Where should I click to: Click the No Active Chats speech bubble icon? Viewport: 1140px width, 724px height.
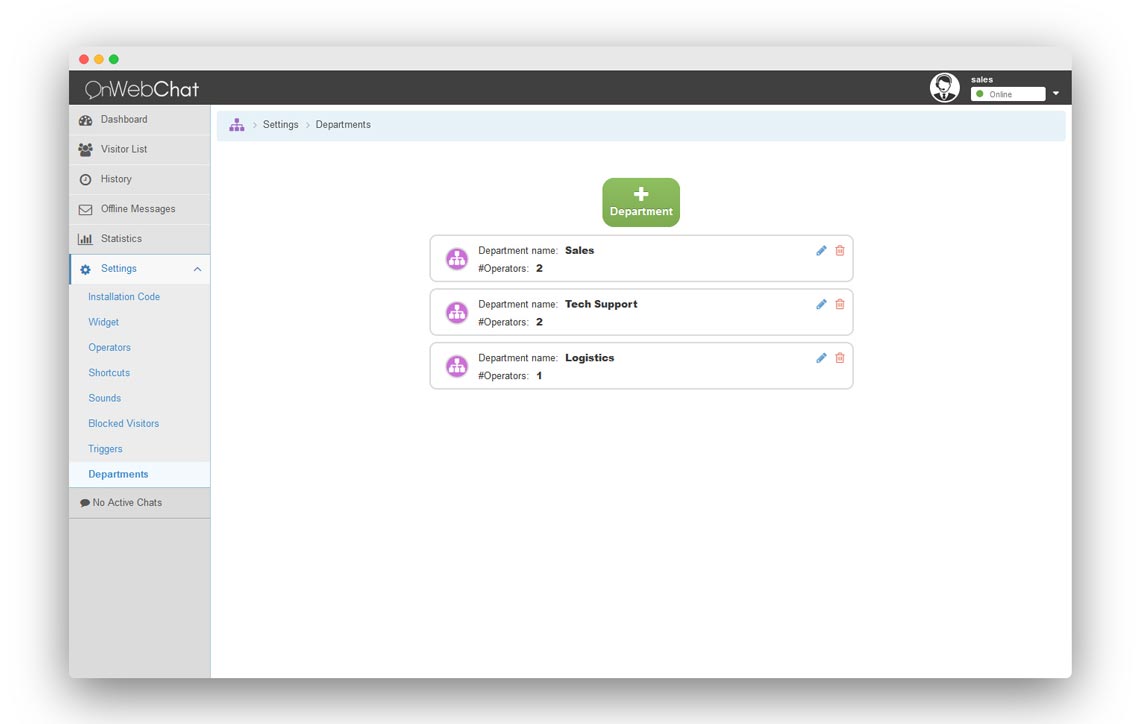84,502
